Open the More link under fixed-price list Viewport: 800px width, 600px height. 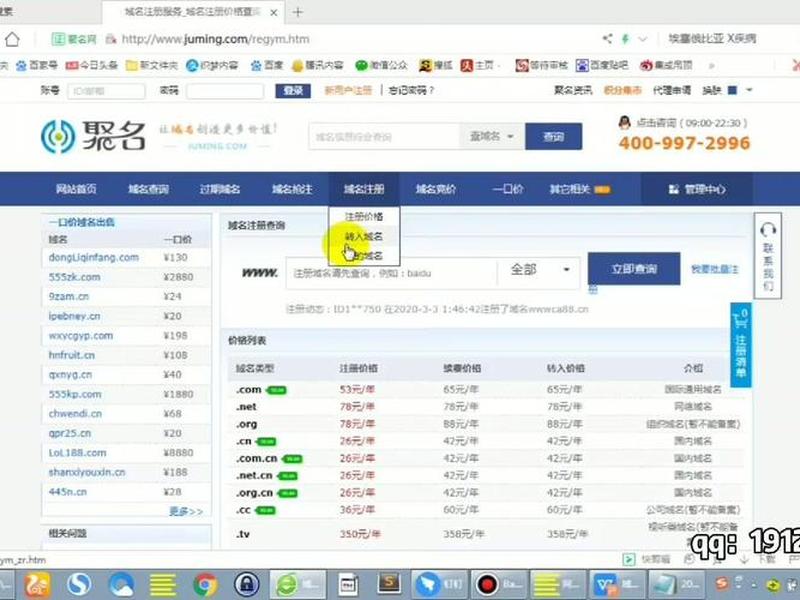coord(186,511)
